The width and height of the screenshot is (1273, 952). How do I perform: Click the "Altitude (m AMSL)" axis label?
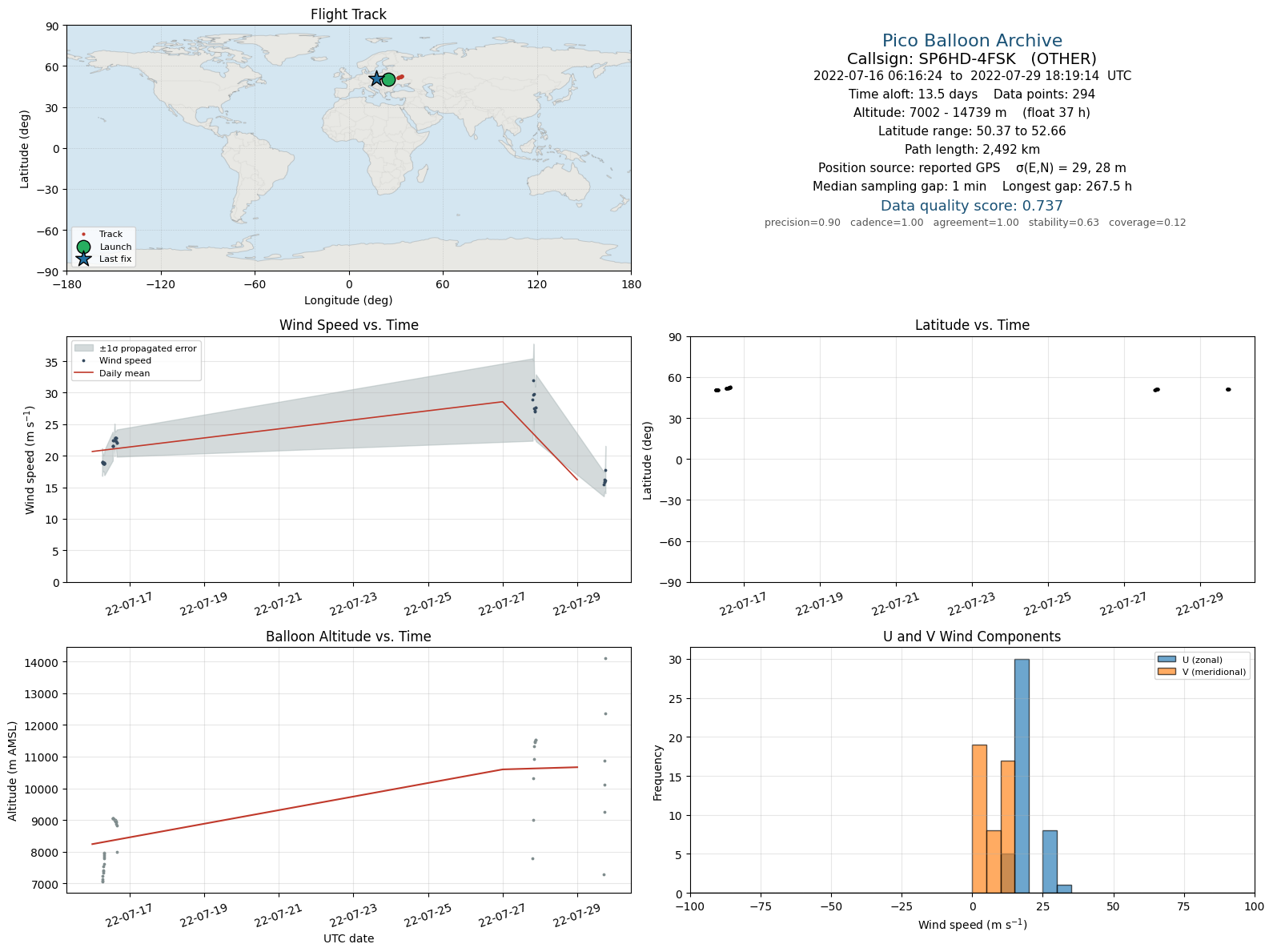pos(13,769)
